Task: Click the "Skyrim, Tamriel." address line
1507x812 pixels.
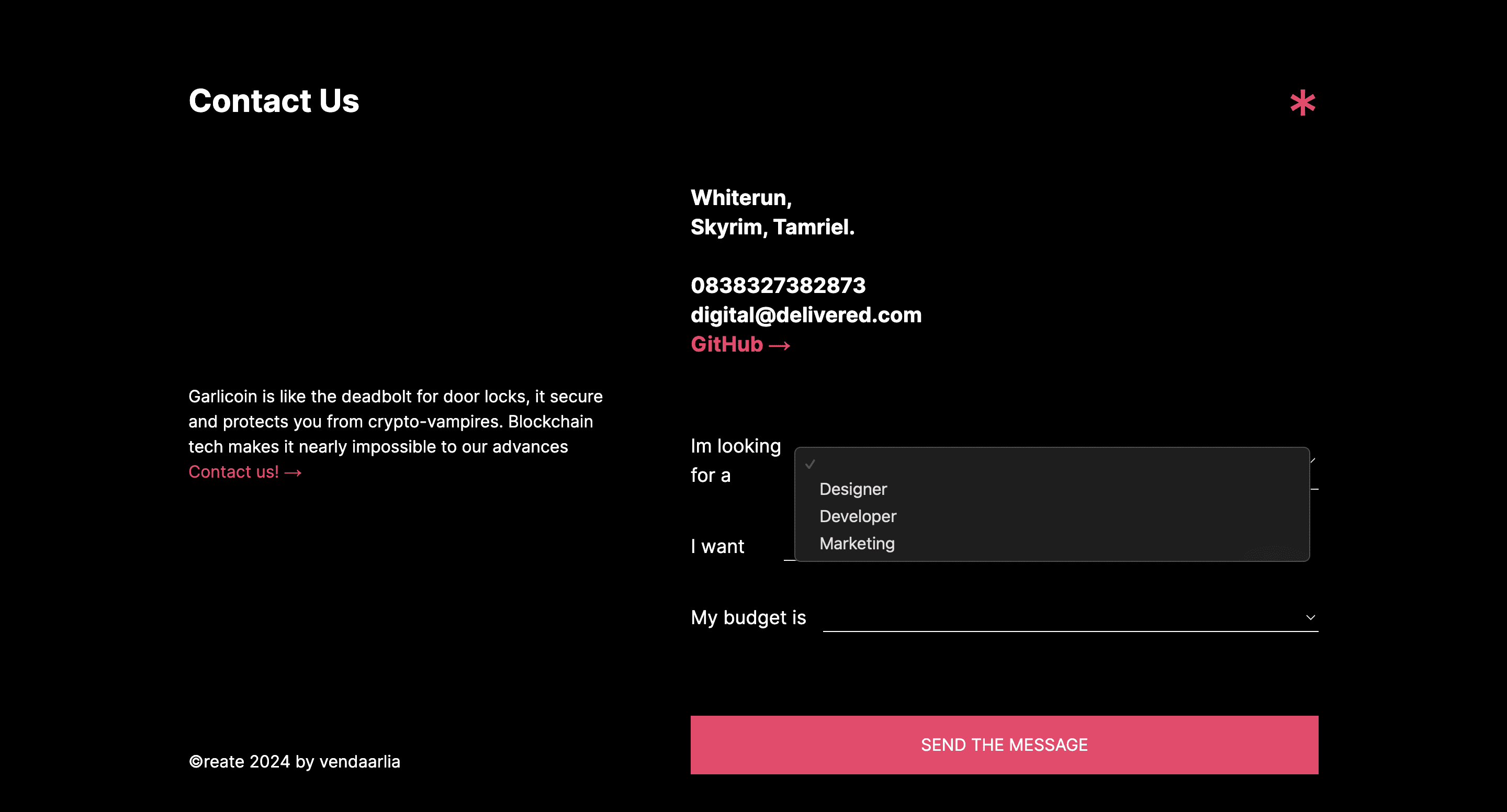Action: click(x=772, y=227)
